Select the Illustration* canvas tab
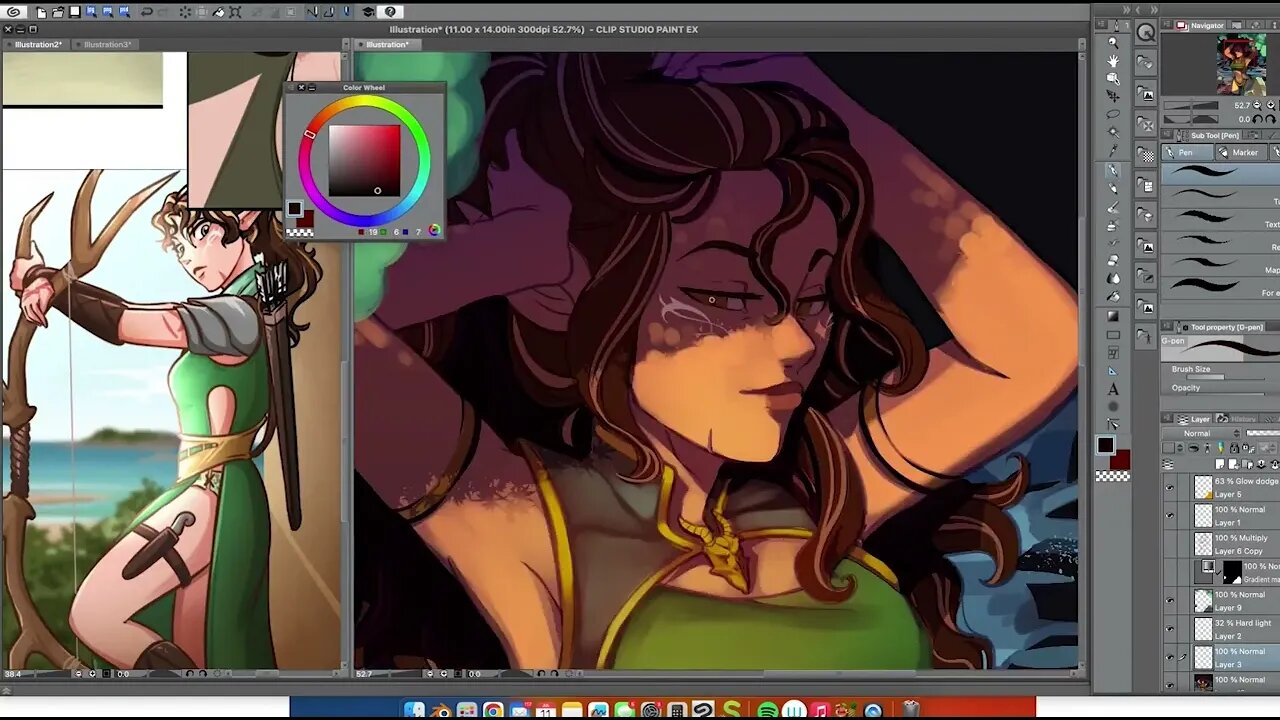Screen dimensions: 1280x720 (387, 44)
